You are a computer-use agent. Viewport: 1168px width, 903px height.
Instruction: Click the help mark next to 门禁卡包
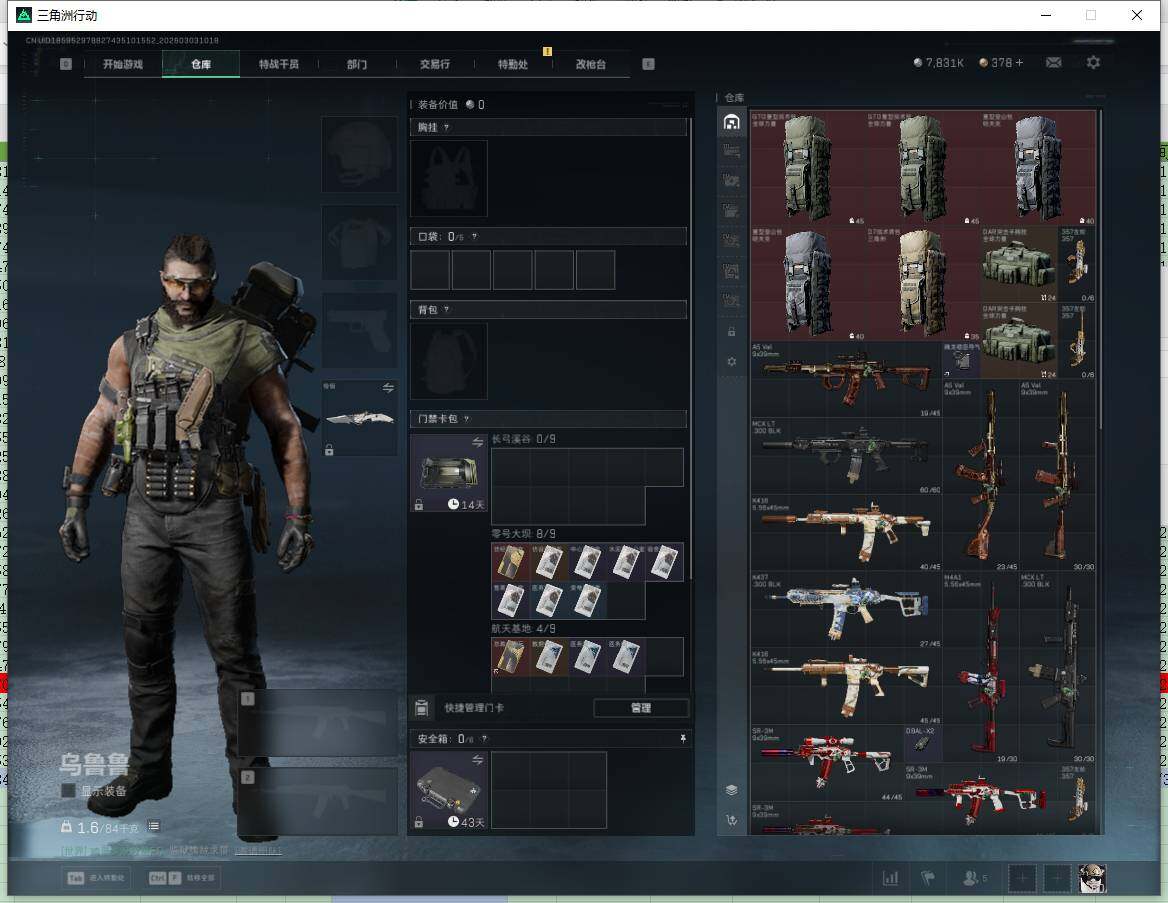[467, 419]
